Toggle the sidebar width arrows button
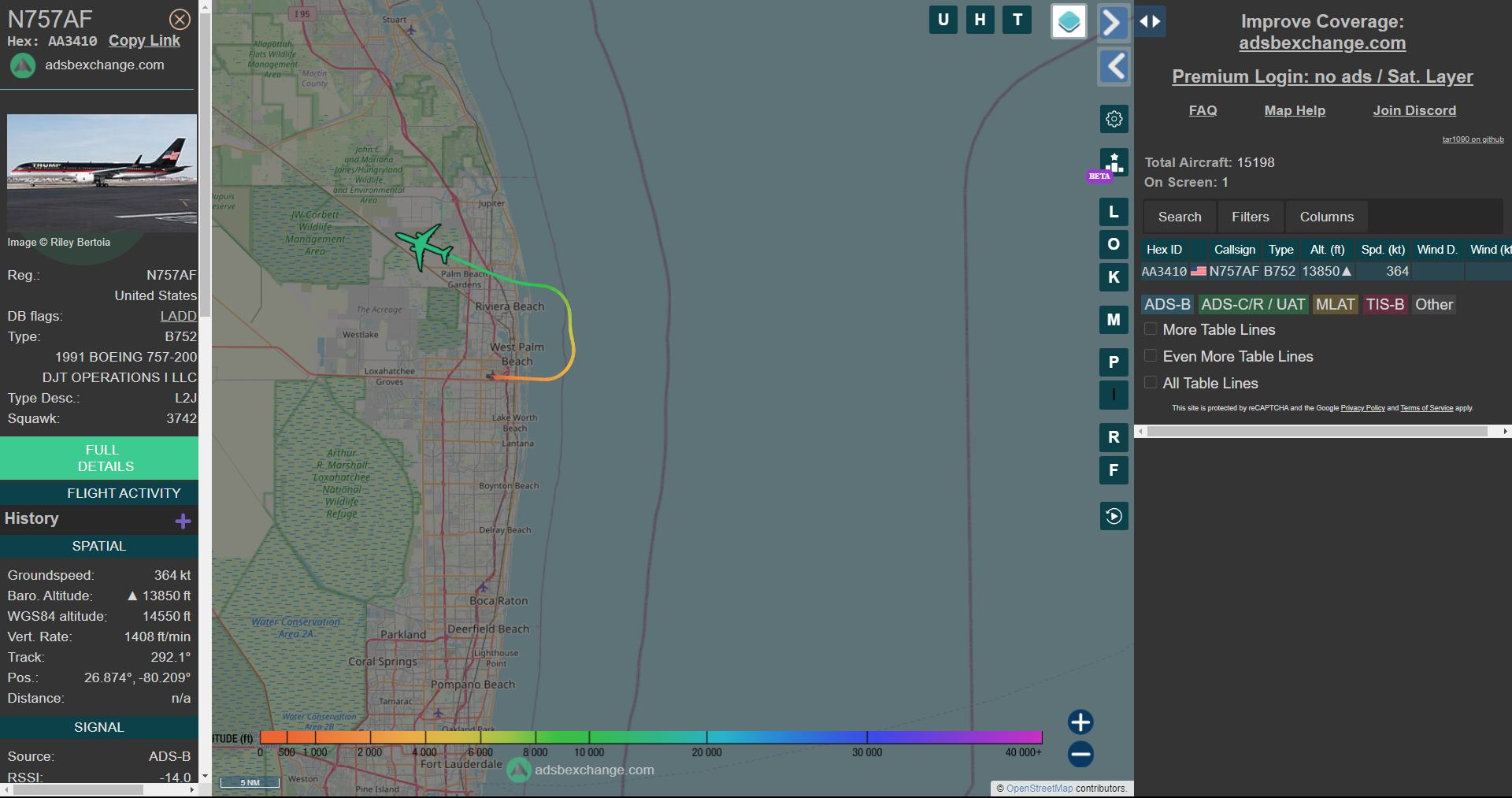The width and height of the screenshot is (1512, 798). click(x=1150, y=21)
